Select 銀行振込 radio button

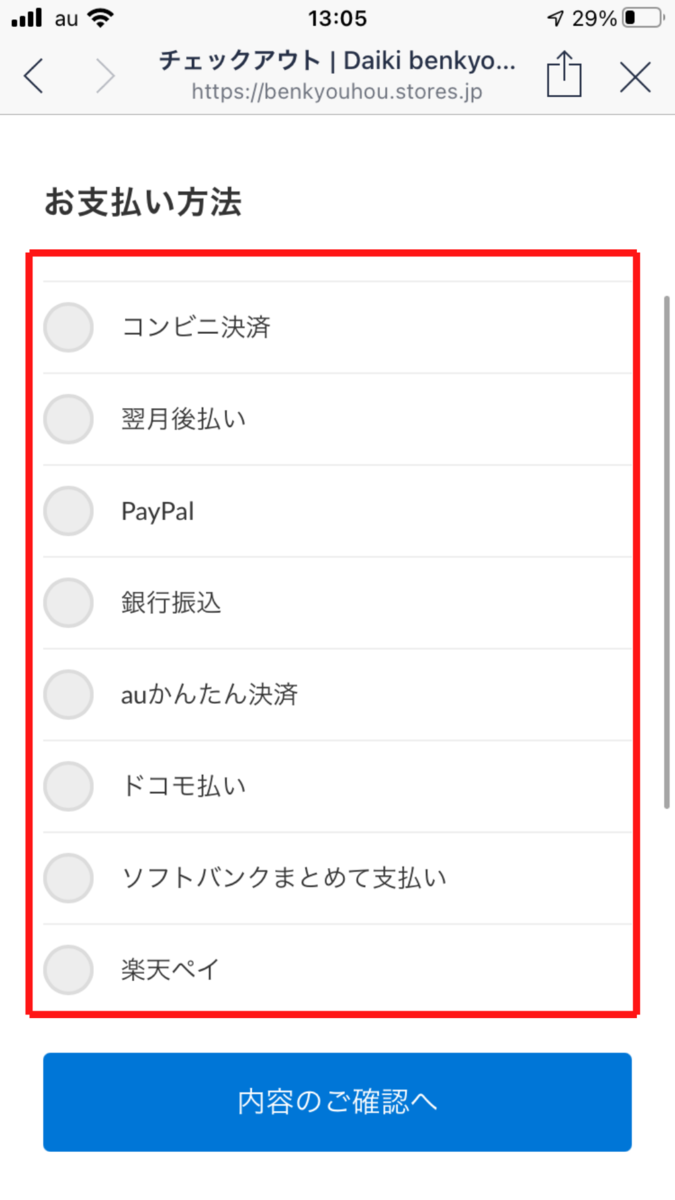(68, 603)
